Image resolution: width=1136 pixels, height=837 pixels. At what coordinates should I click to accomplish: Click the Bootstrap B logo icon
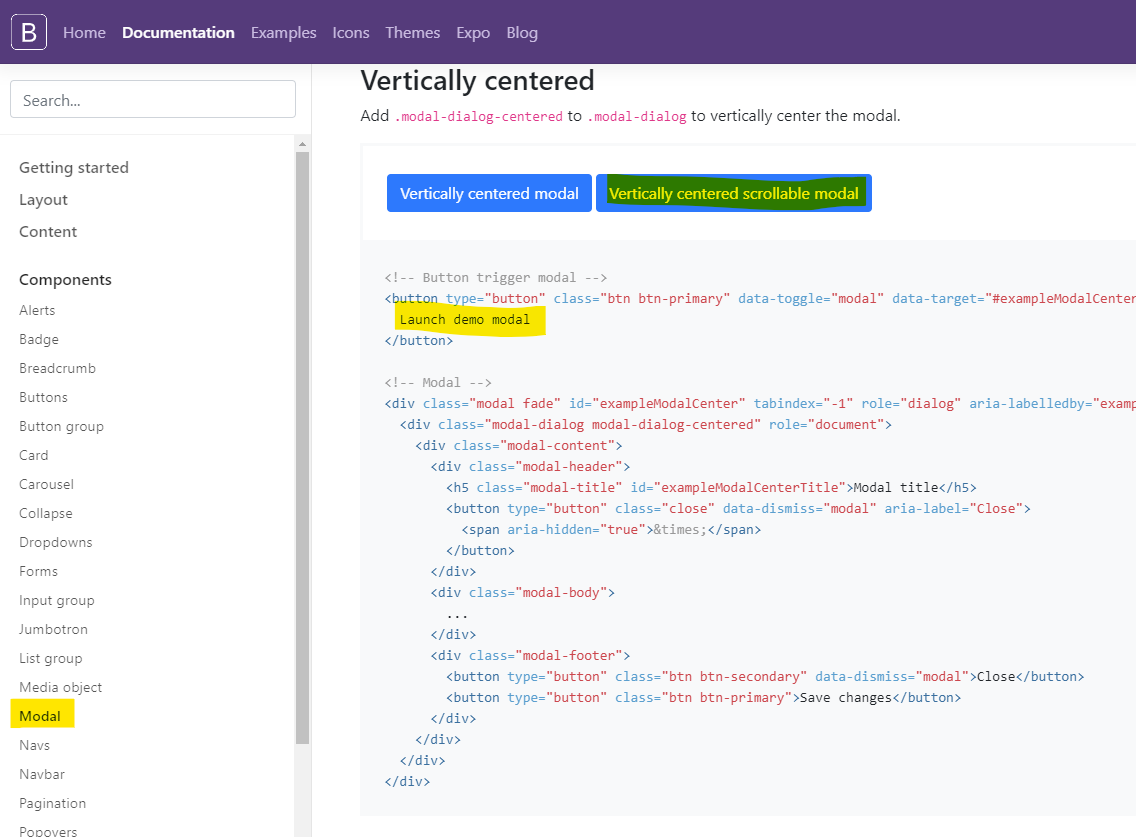(29, 33)
